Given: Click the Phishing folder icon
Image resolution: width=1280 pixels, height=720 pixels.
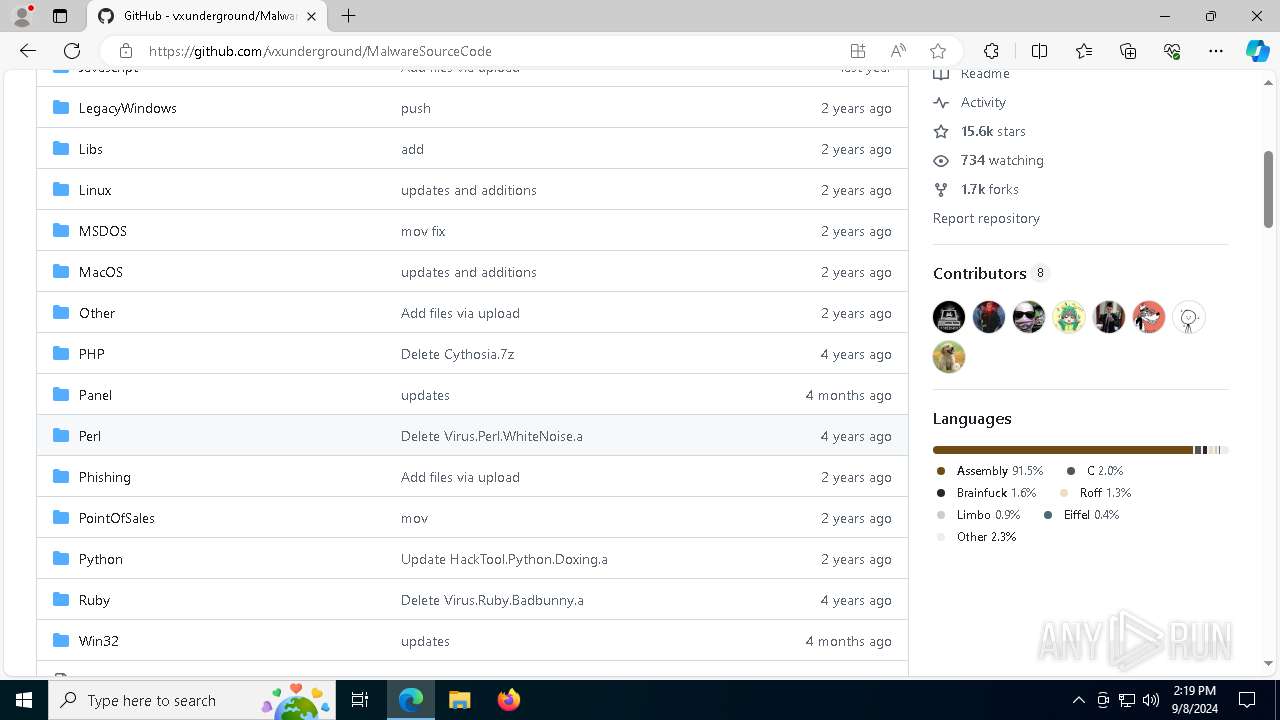Looking at the screenshot, I should [61, 477].
